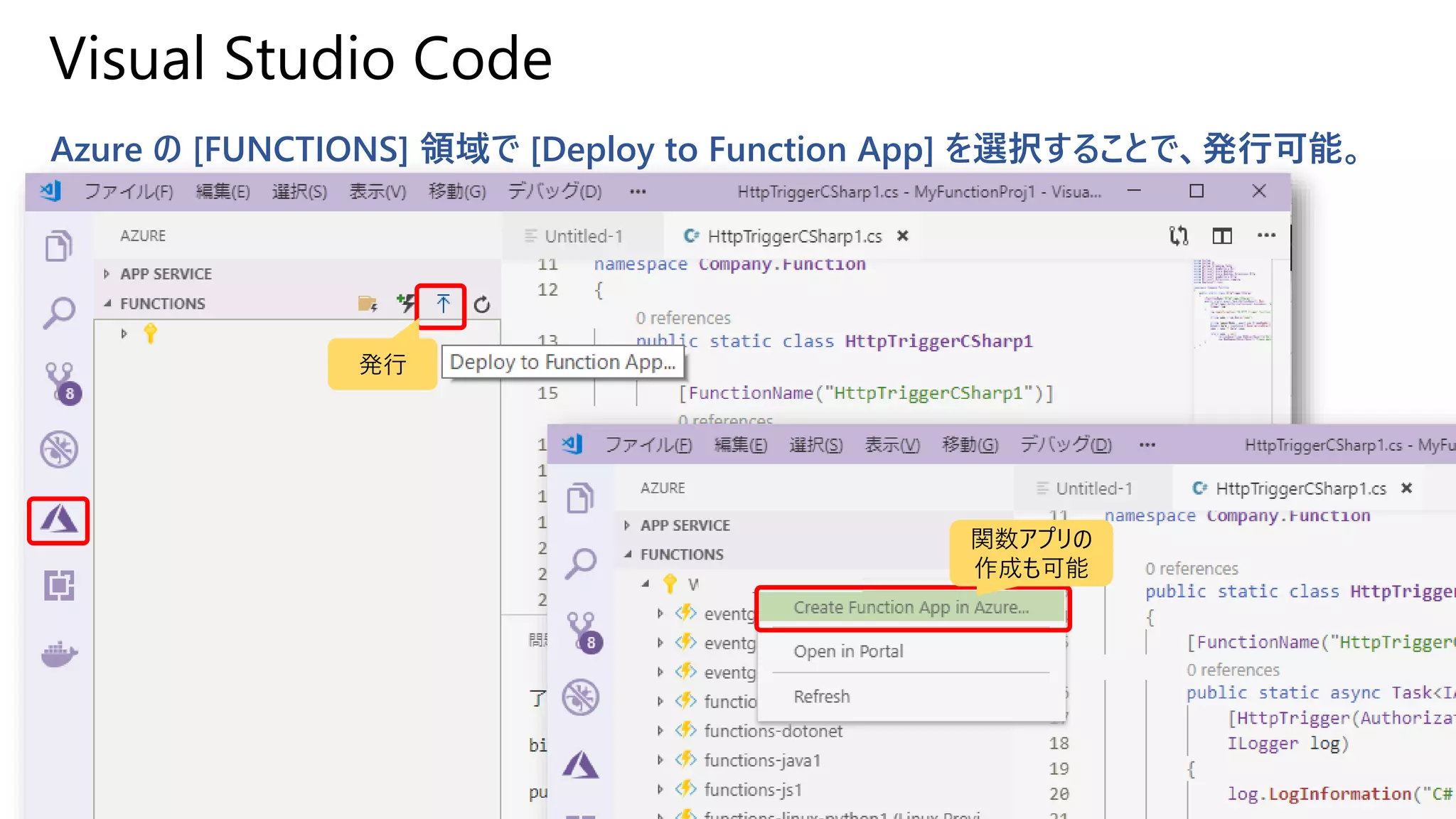Click Deploy to Function App arrow icon
The image size is (1456, 819).
pos(443,304)
